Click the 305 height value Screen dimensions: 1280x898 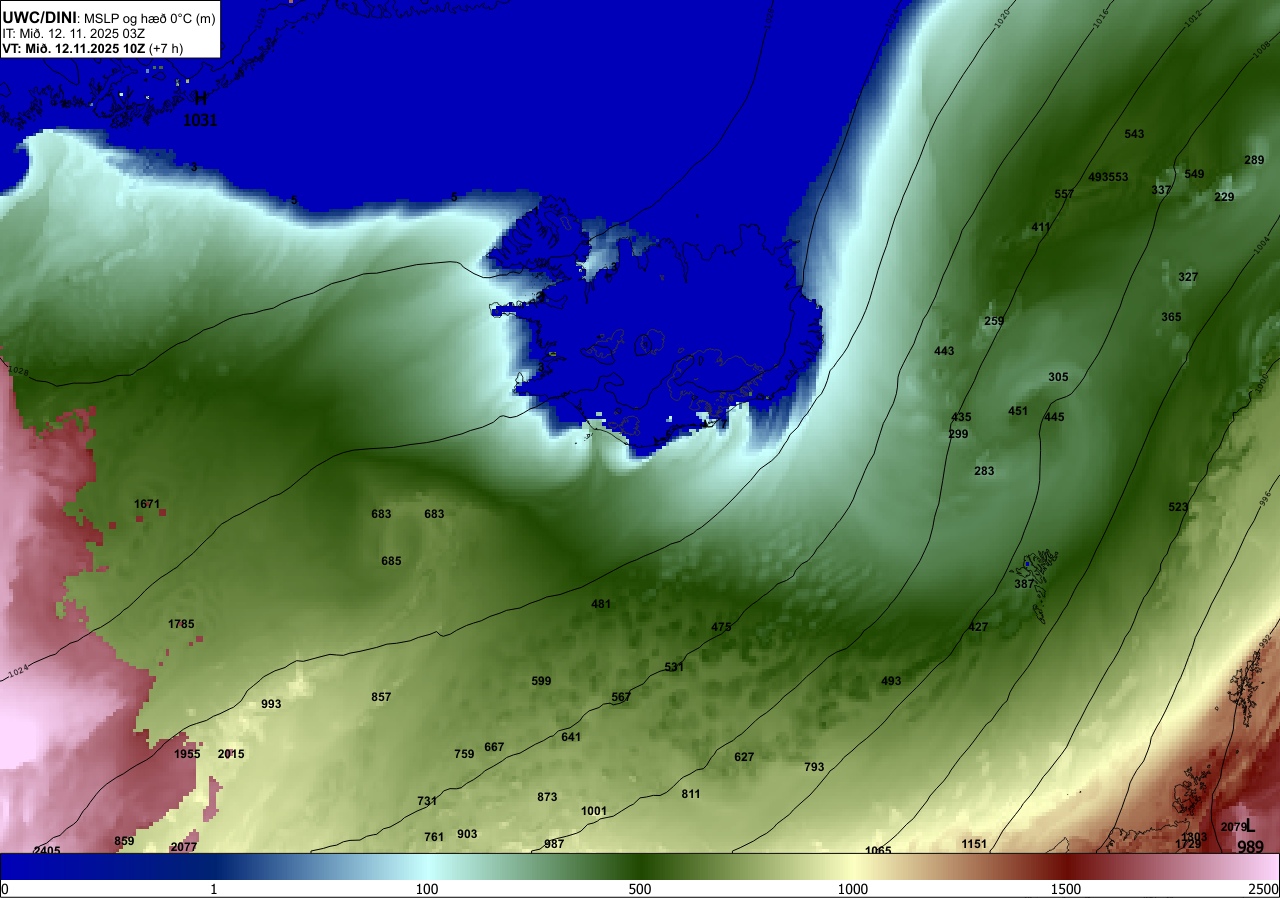1058,377
